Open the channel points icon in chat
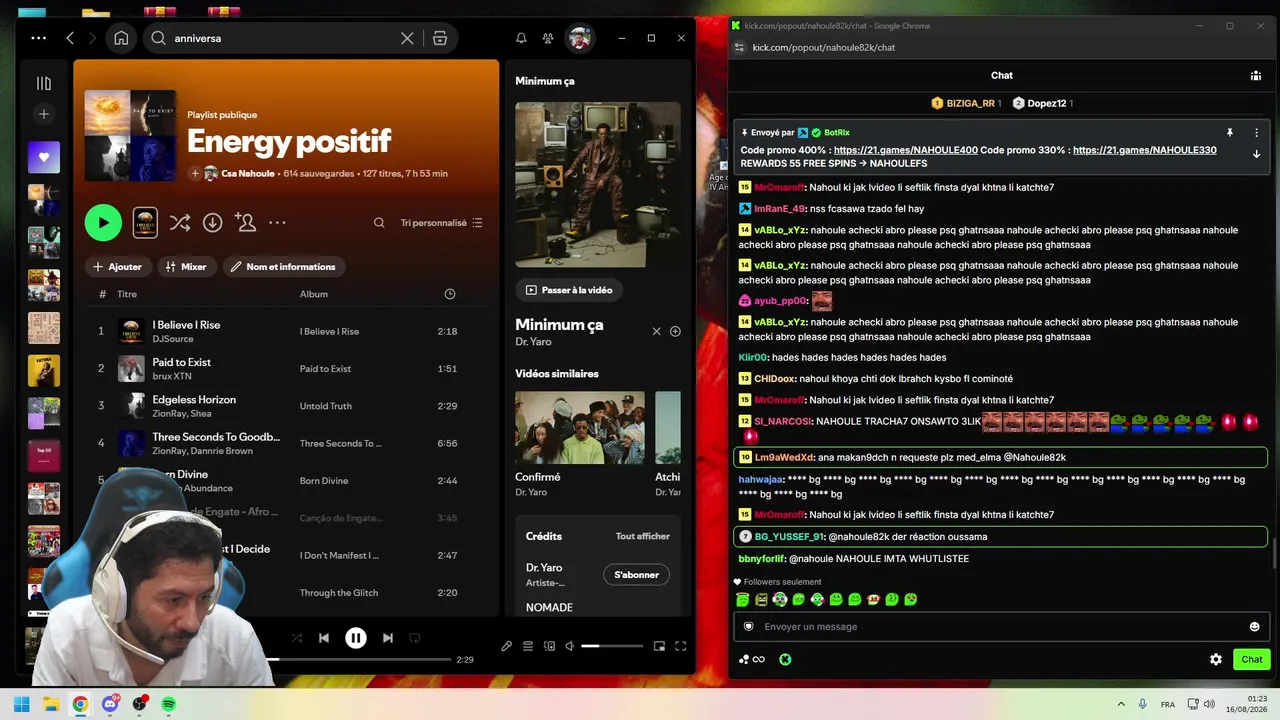Image resolution: width=1280 pixels, height=720 pixels. pos(785,659)
